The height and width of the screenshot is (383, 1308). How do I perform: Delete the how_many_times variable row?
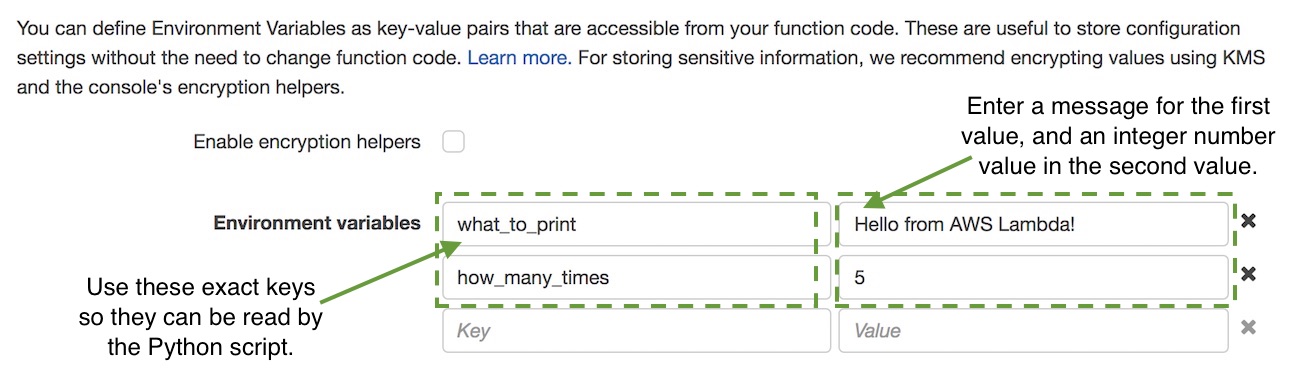click(1248, 275)
